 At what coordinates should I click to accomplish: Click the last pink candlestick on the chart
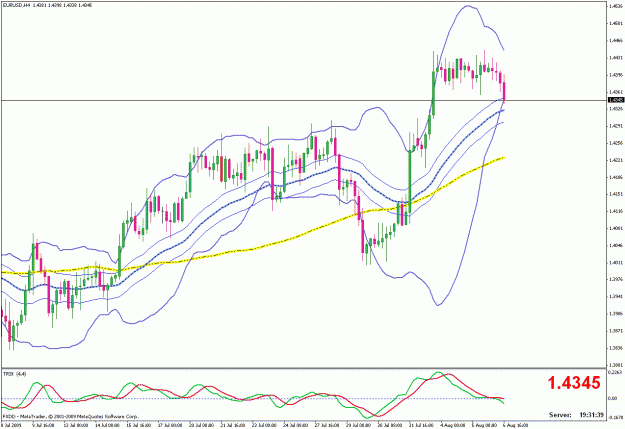click(x=504, y=91)
